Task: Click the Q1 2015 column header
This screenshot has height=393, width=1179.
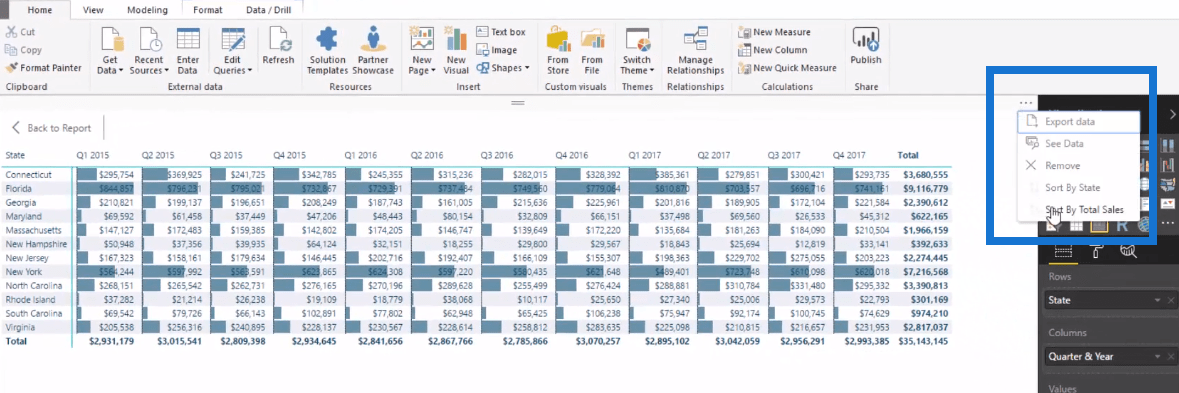Action: [92, 156]
